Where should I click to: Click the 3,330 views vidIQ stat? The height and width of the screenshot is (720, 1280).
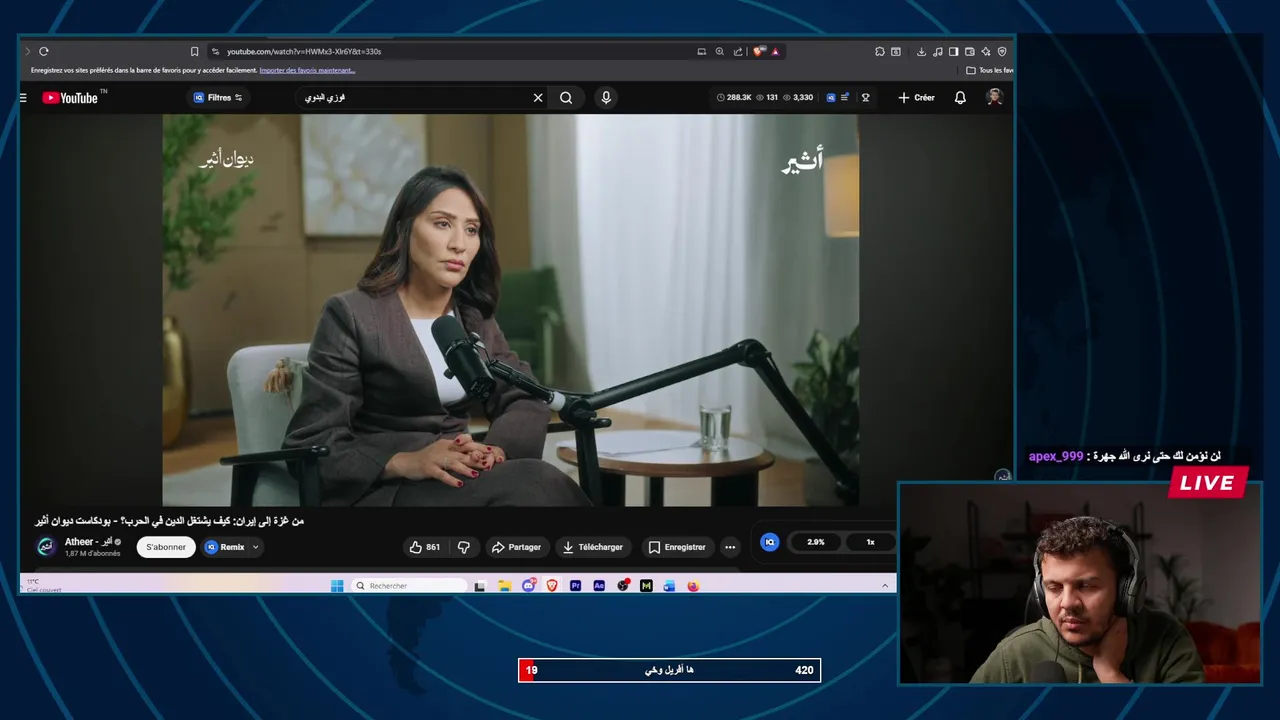point(797,97)
